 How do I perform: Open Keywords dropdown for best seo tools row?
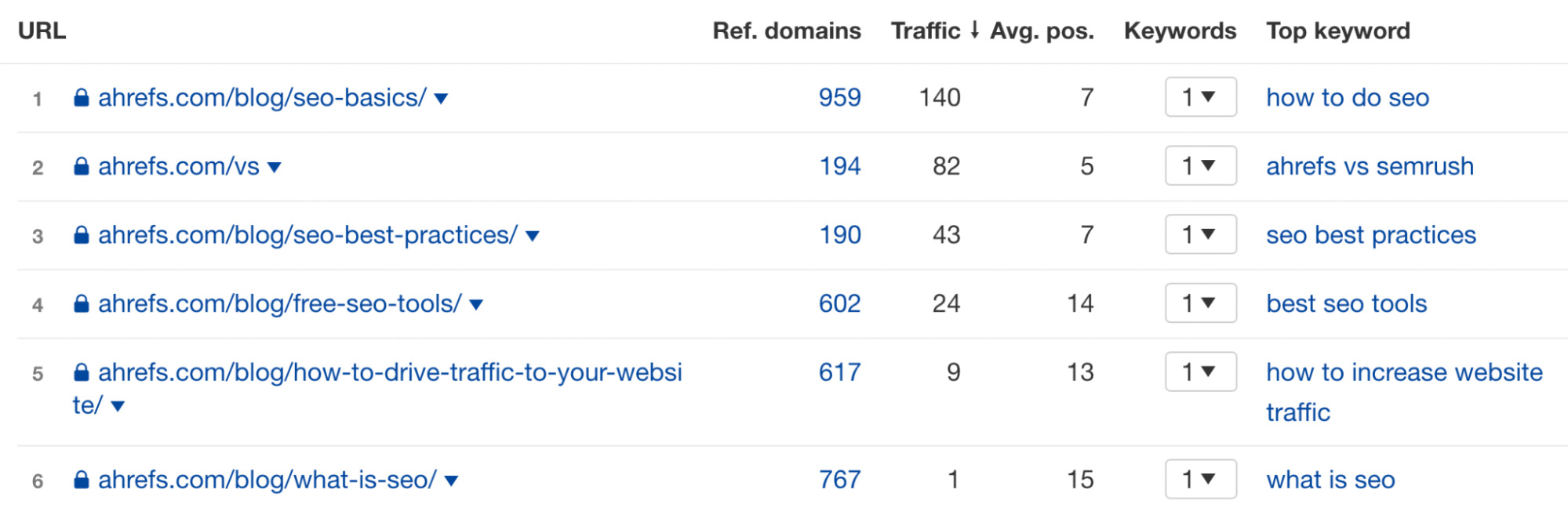[x=1200, y=303]
